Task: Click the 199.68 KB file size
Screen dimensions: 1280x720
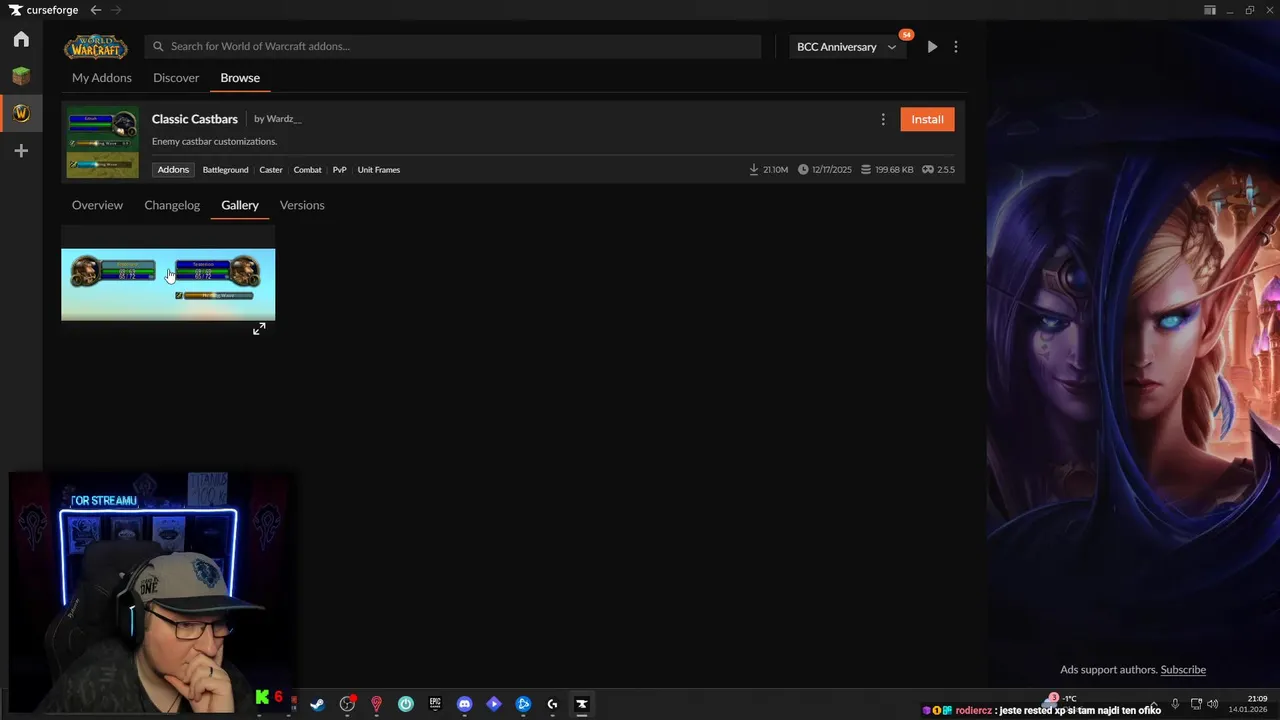Action: 887,170
